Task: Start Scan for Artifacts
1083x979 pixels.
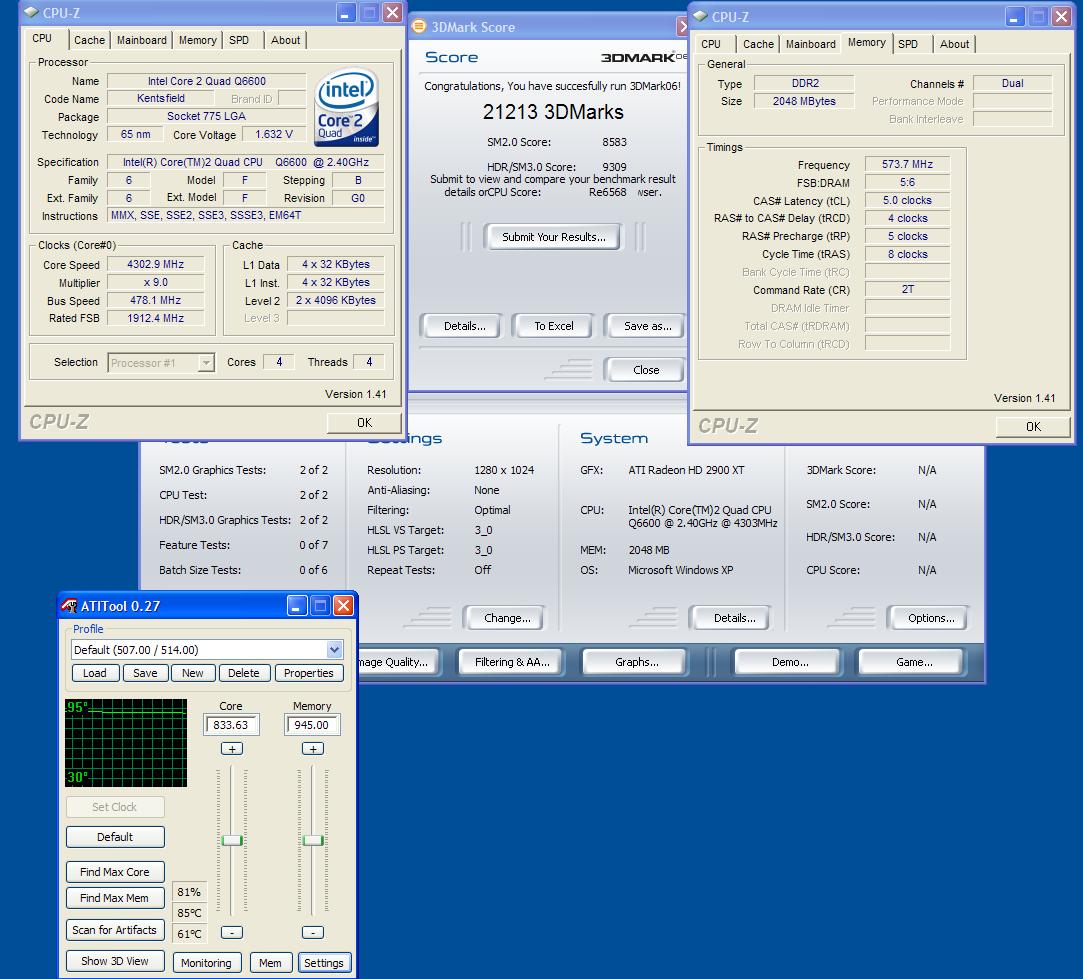Action: pyautogui.click(x=115, y=930)
